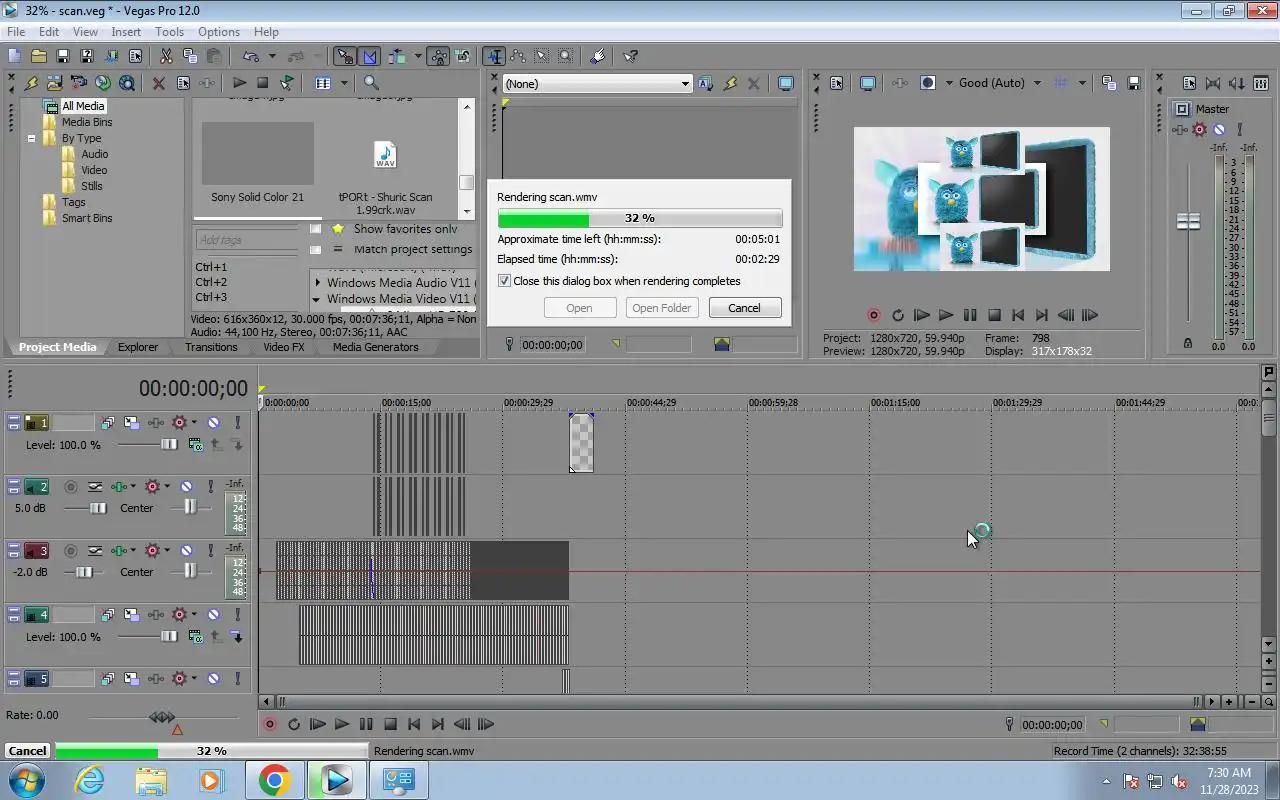Select the Smart Bins folder
The height and width of the screenshot is (800, 1280).
[x=87, y=218]
